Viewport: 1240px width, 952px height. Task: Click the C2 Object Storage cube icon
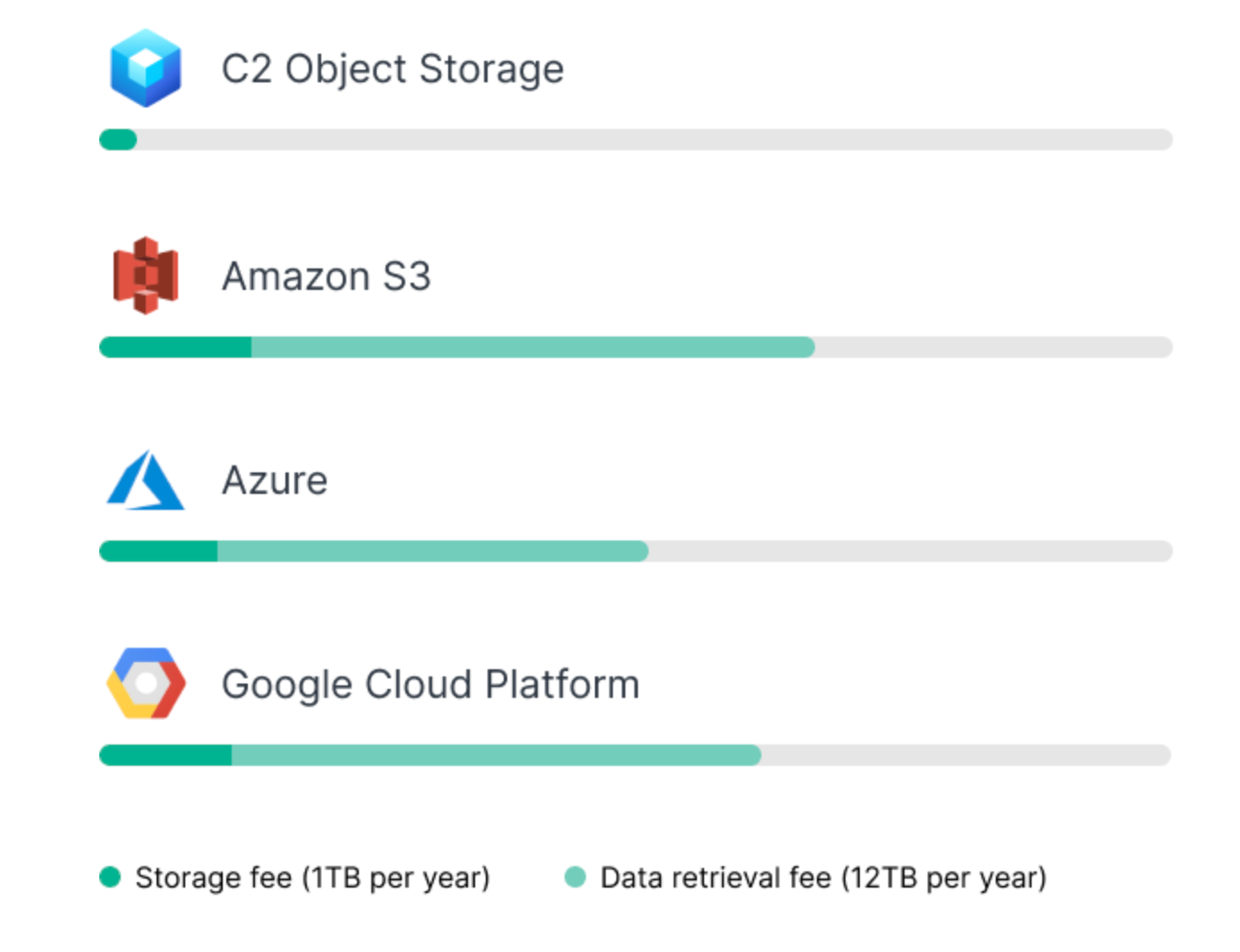click(x=145, y=68)
